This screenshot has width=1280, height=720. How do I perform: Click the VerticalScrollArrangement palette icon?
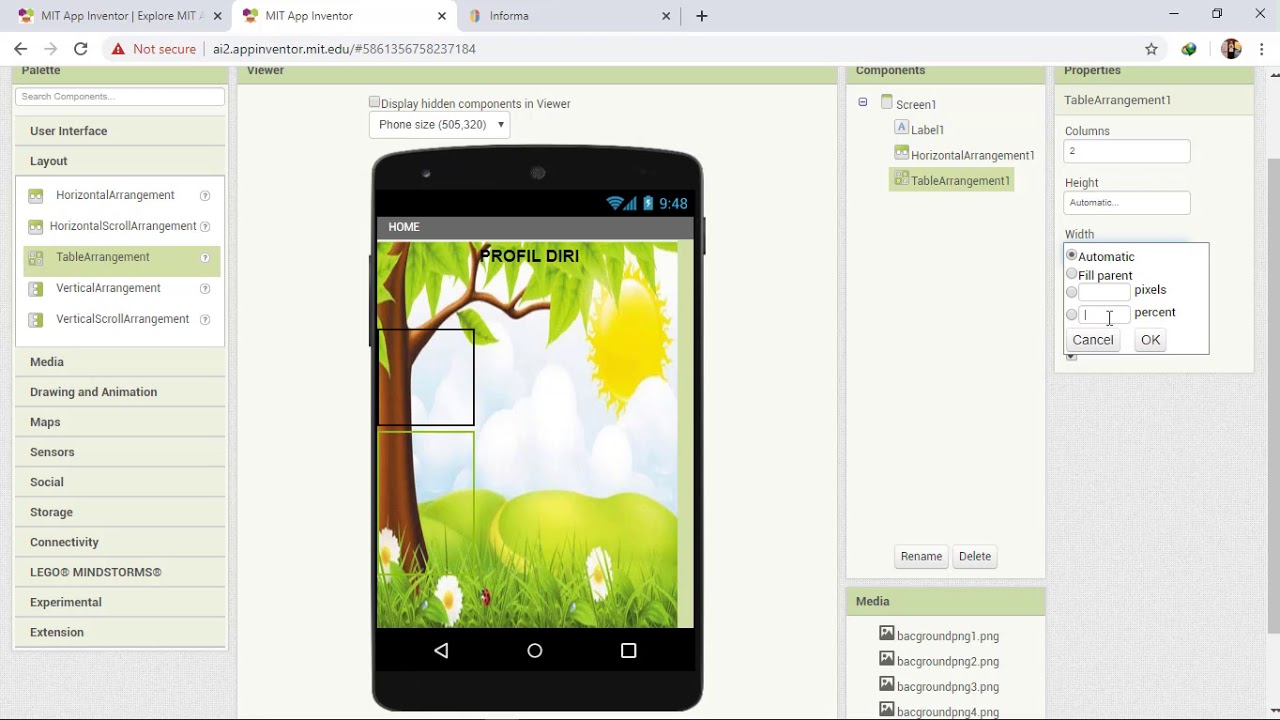(36, 320)
